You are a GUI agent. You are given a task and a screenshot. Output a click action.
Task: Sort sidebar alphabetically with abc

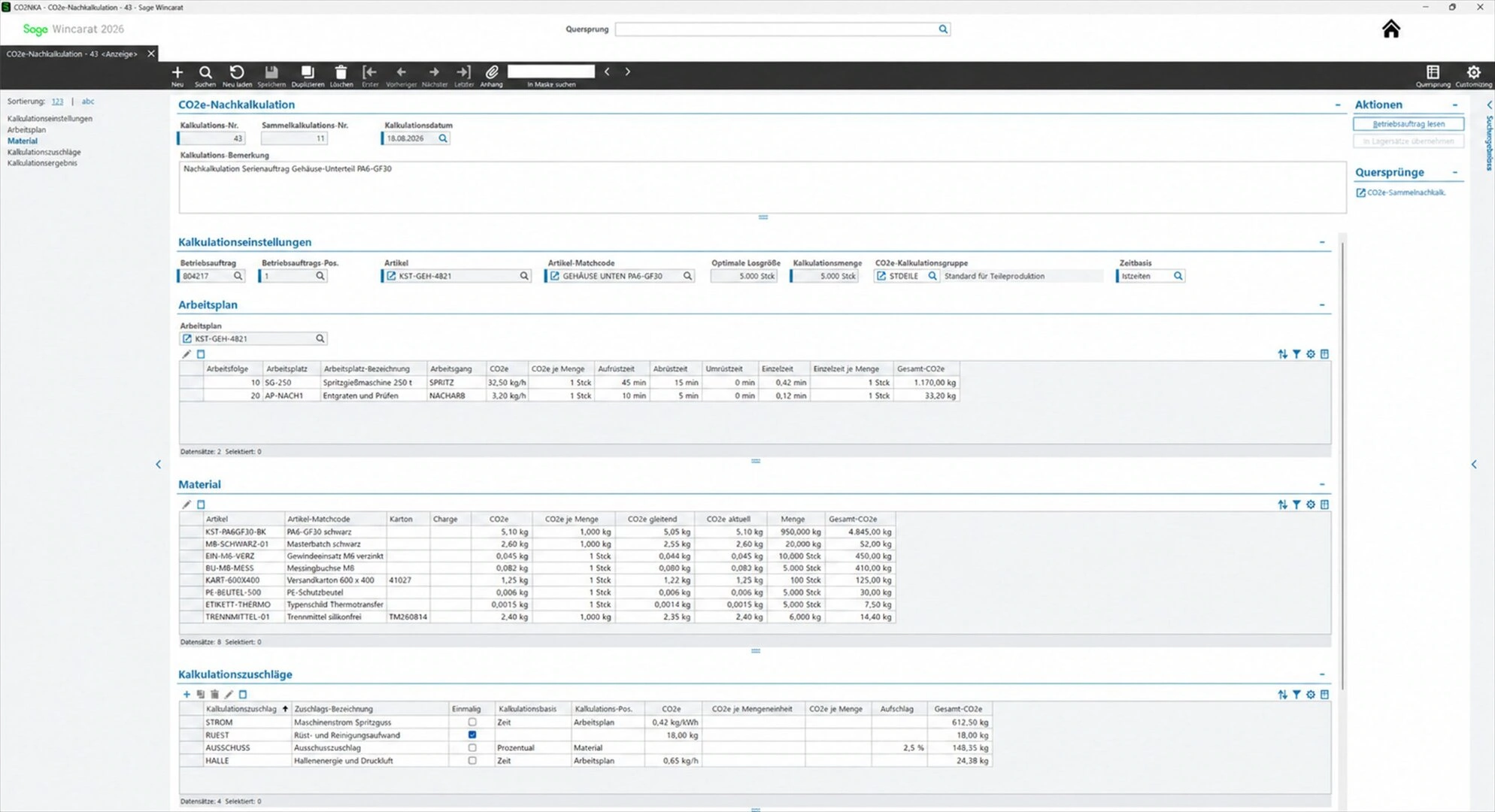click(x=88, y=101)
